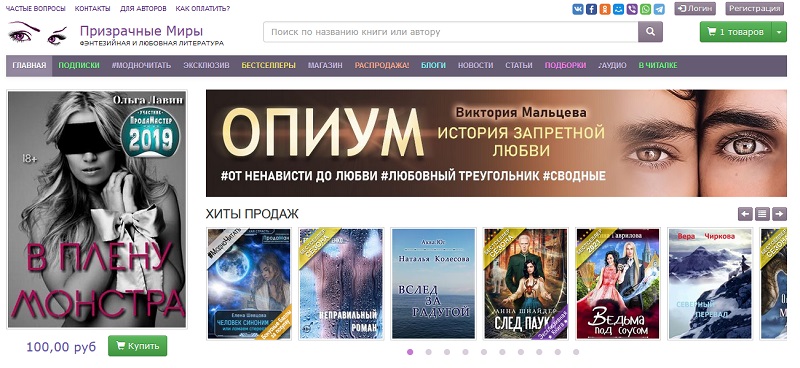Viewport: 800px width, 368px height.
Task: Focus the book or author search field
Action: [x=451, y=32]
